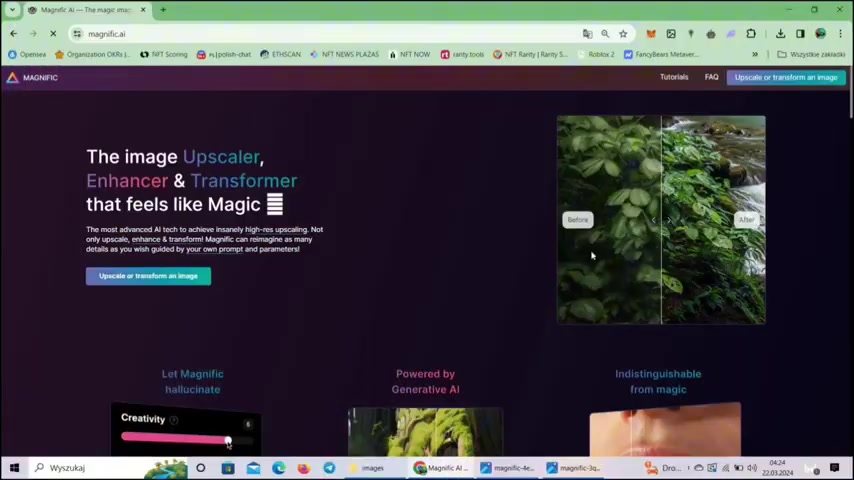Click the mossy forest Generative AI thumbnail
The width and height of the screenshot is (854, 480).
coord(425,432)
